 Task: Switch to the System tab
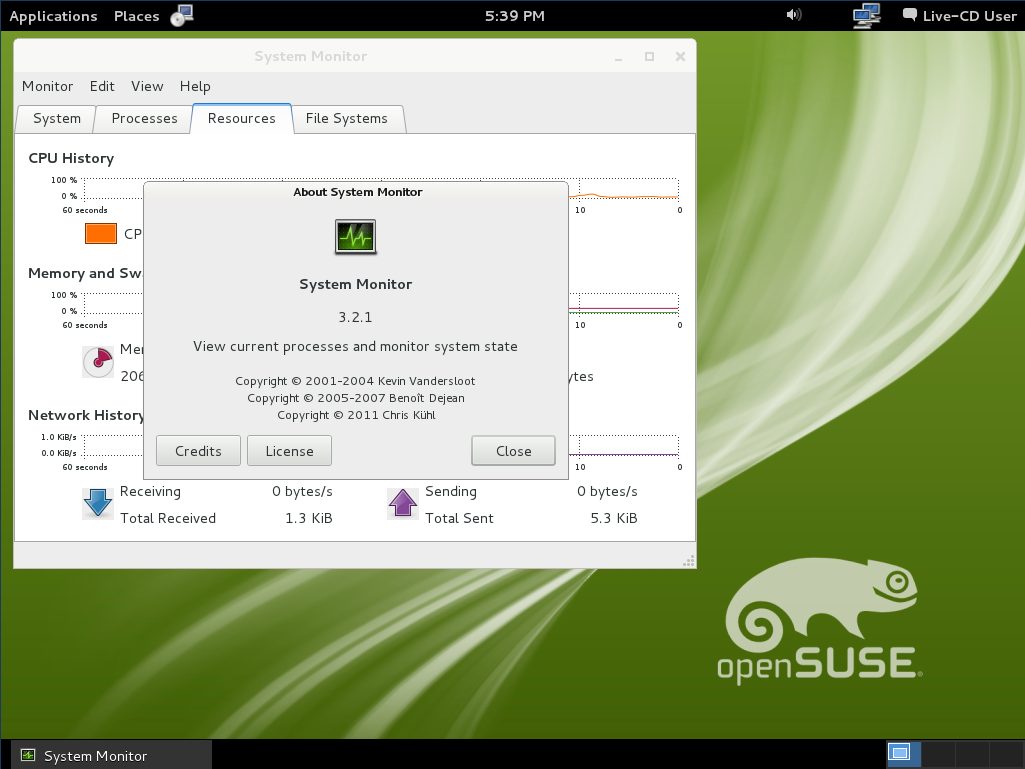pyautogui.click(x=57, y=119)
